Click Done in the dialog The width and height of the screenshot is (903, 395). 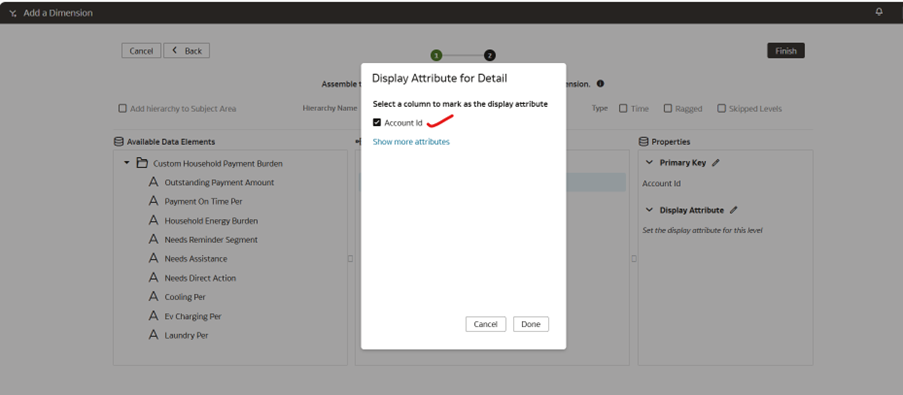[x=530, y=324]
